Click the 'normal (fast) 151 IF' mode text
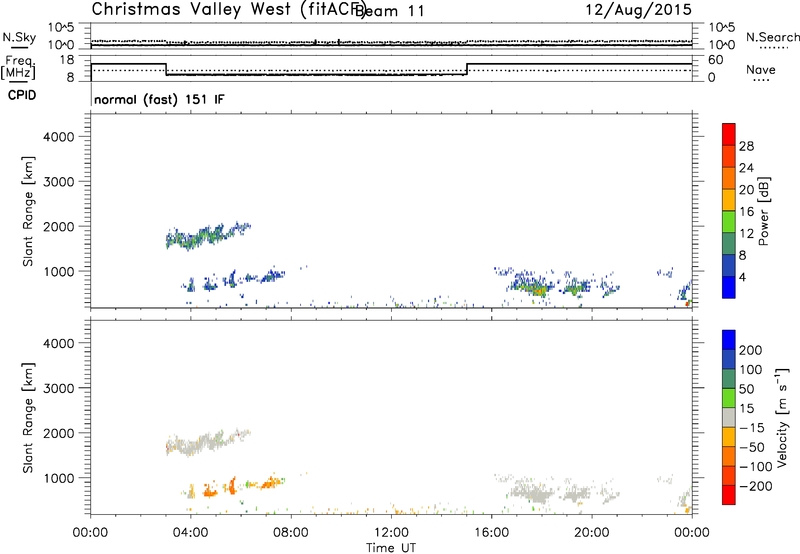 pos(159,99)
